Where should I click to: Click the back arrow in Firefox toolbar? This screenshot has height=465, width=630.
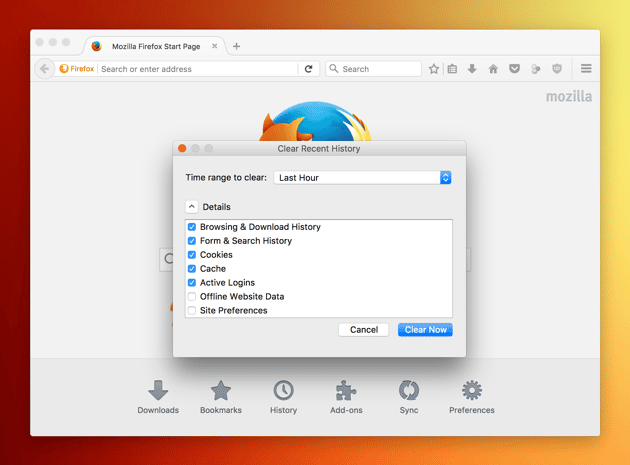(44, 69)
